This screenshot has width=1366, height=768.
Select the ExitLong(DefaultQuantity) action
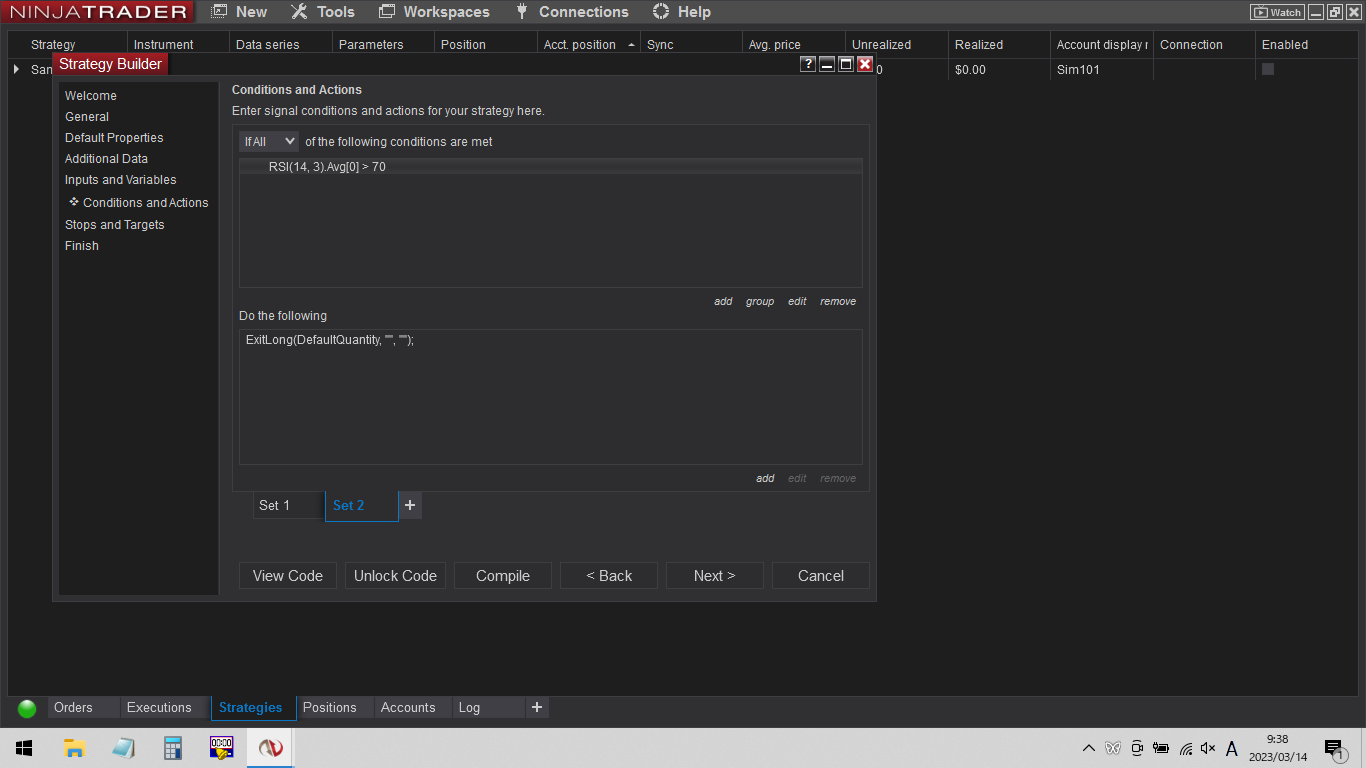tap(330, 340)
